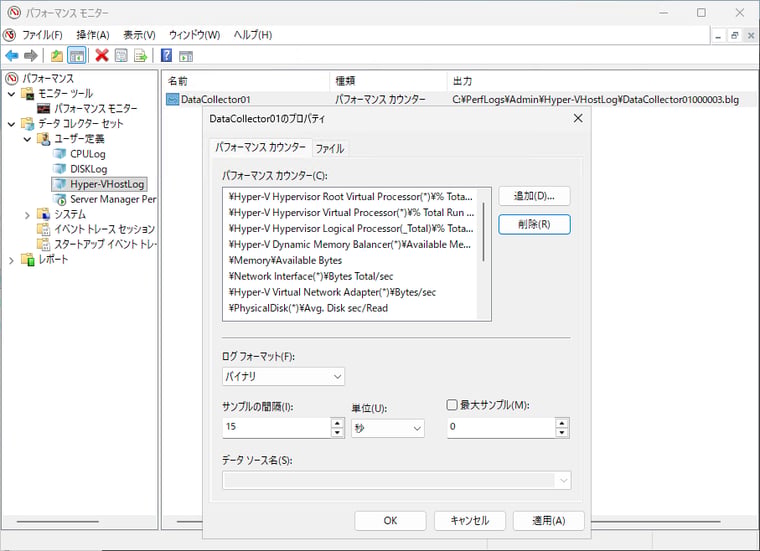The height and width of the screenshot is (551, 760).
Task: Select ¥Network Interface(*)¥Bytes Total/sec counter
Action: click(311, 276)
